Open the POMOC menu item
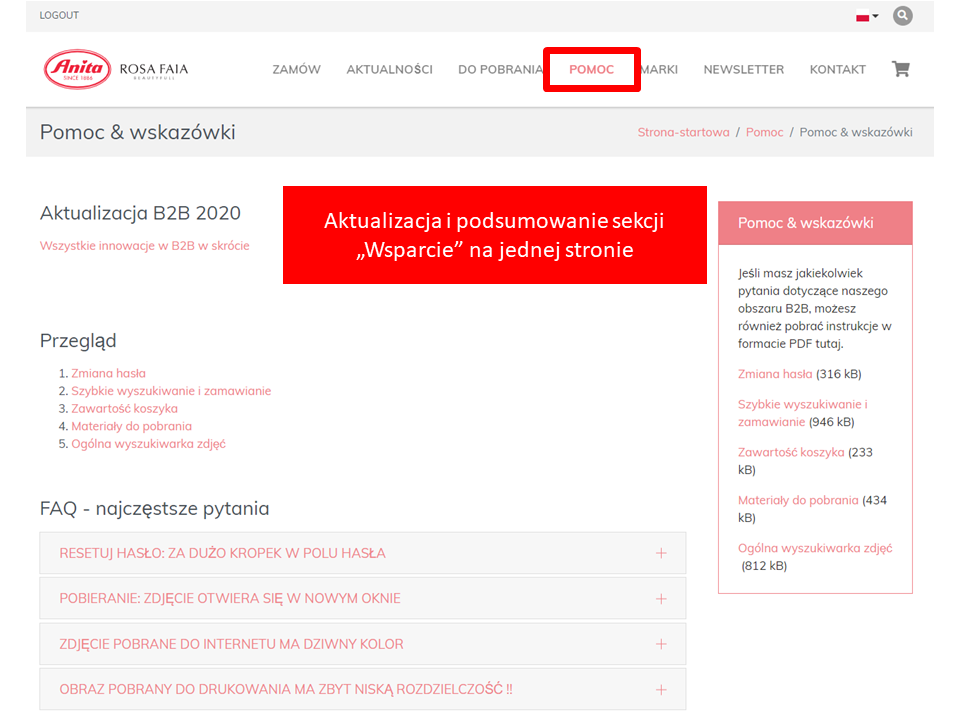The width and height of the screenshot is (960, 720). point(591,69)
